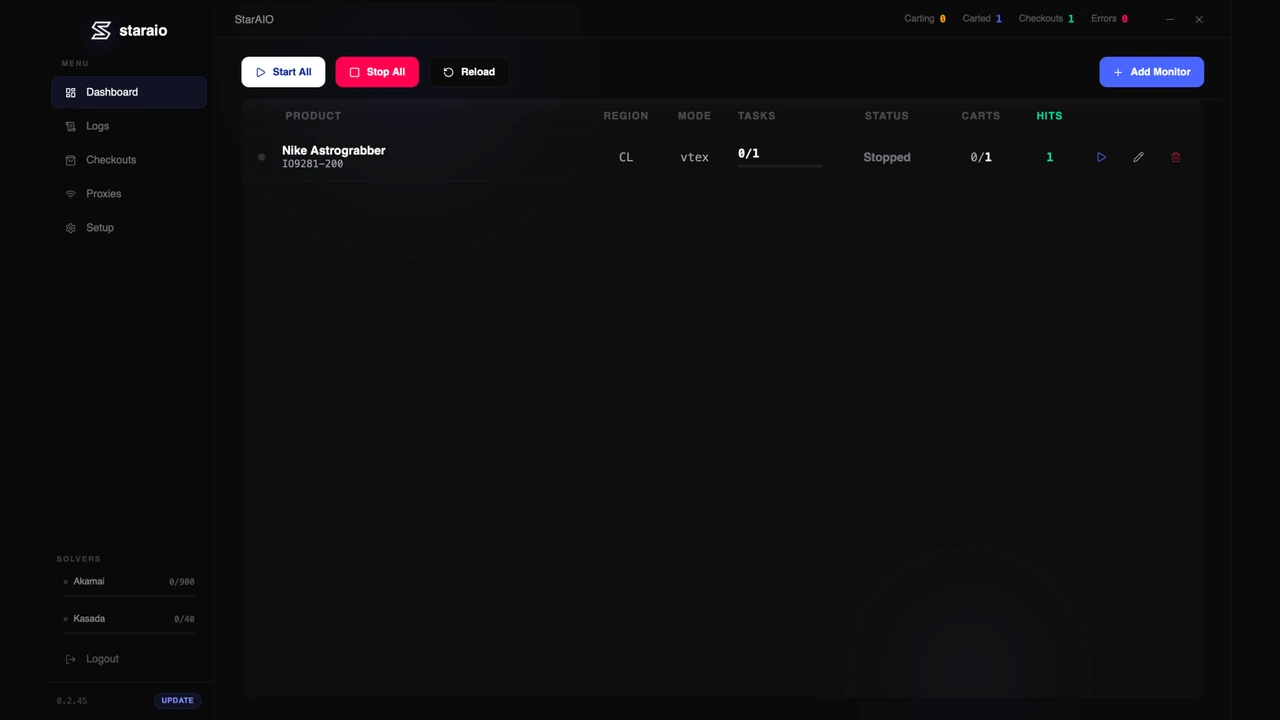Delete the Nike Astrograbber monitor
The image size is (1280, 720).
pos(1175,157)
